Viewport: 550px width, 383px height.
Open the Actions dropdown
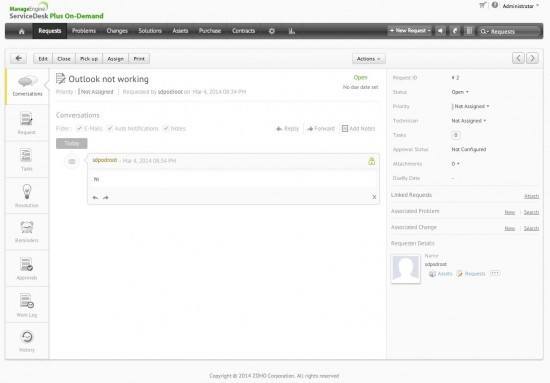tap(368, 59)
